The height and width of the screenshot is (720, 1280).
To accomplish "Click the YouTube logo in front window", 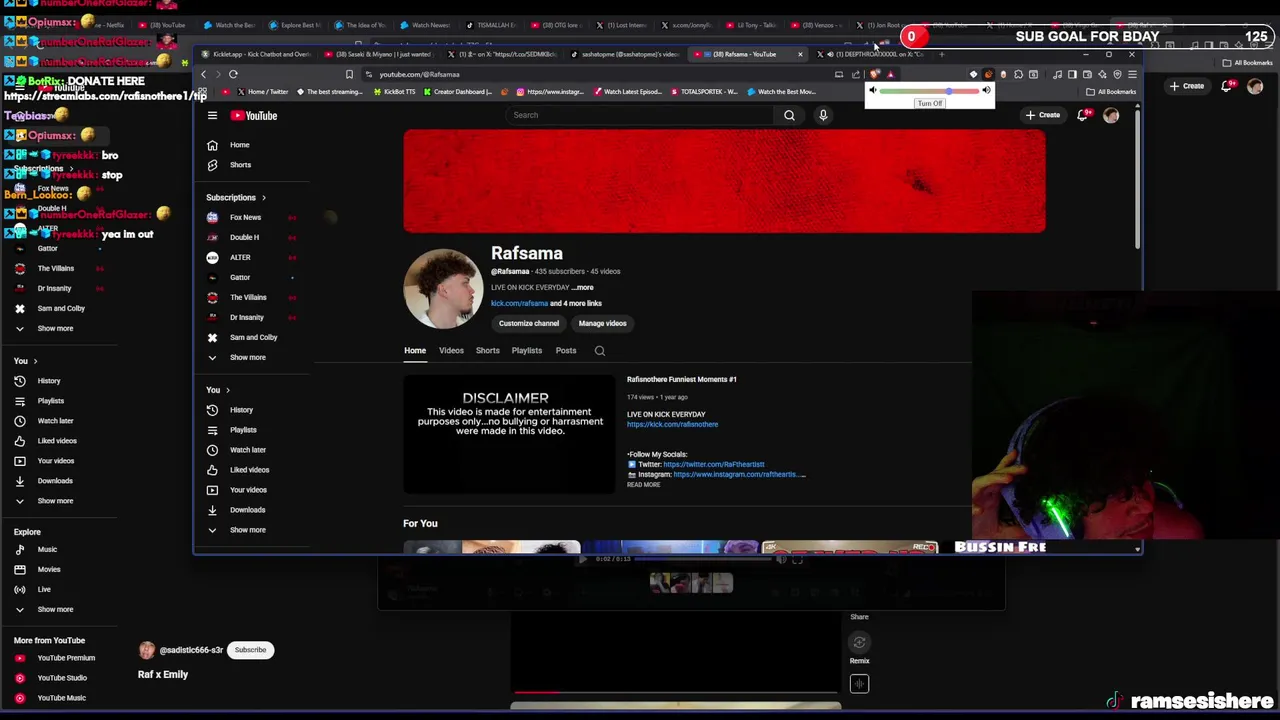I will click(x=254, y=116).
